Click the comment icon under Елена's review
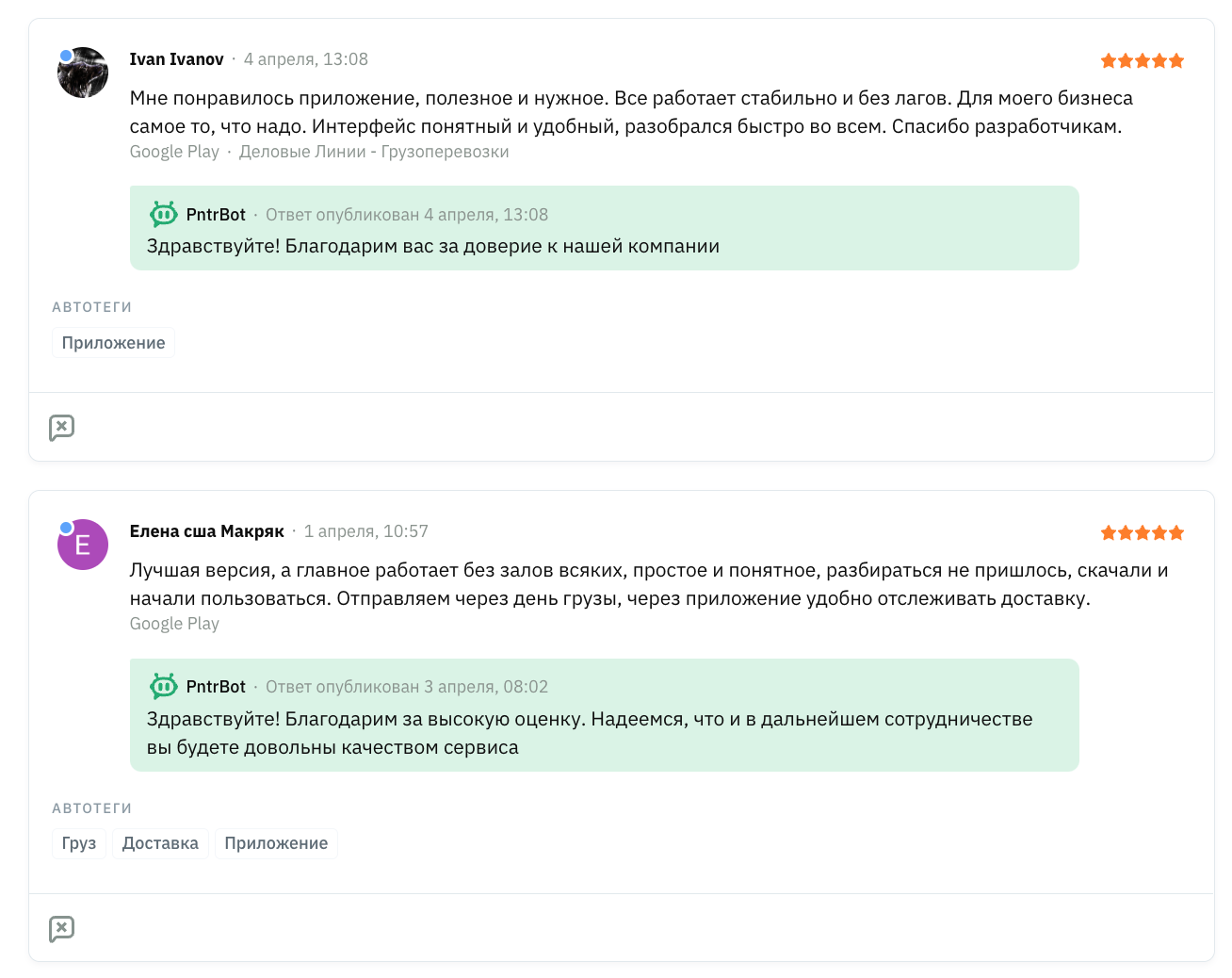This screenshot has width=1232, height=978. point(61,929)
